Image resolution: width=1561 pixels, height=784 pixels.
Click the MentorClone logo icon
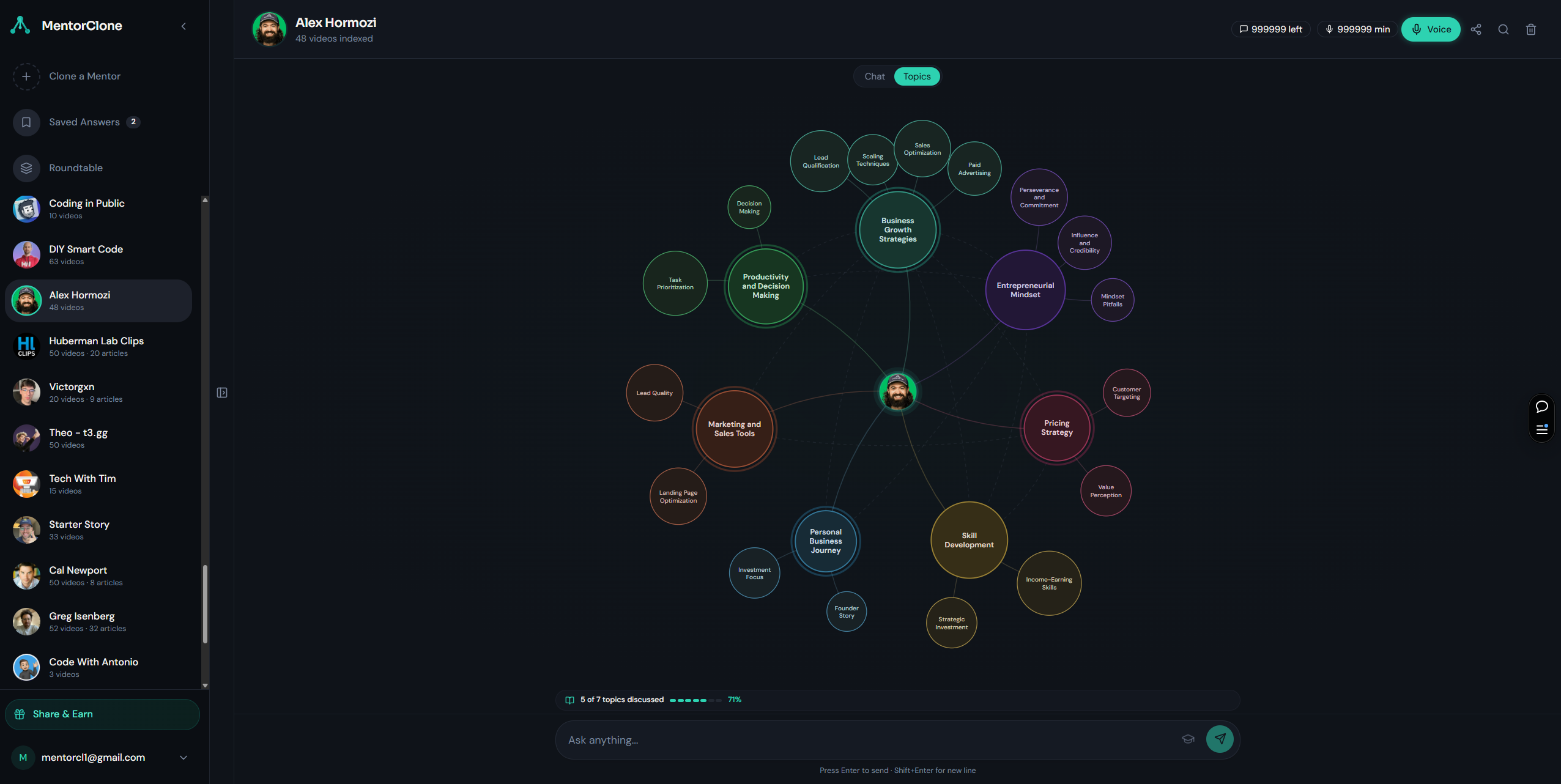click(20, 25)
